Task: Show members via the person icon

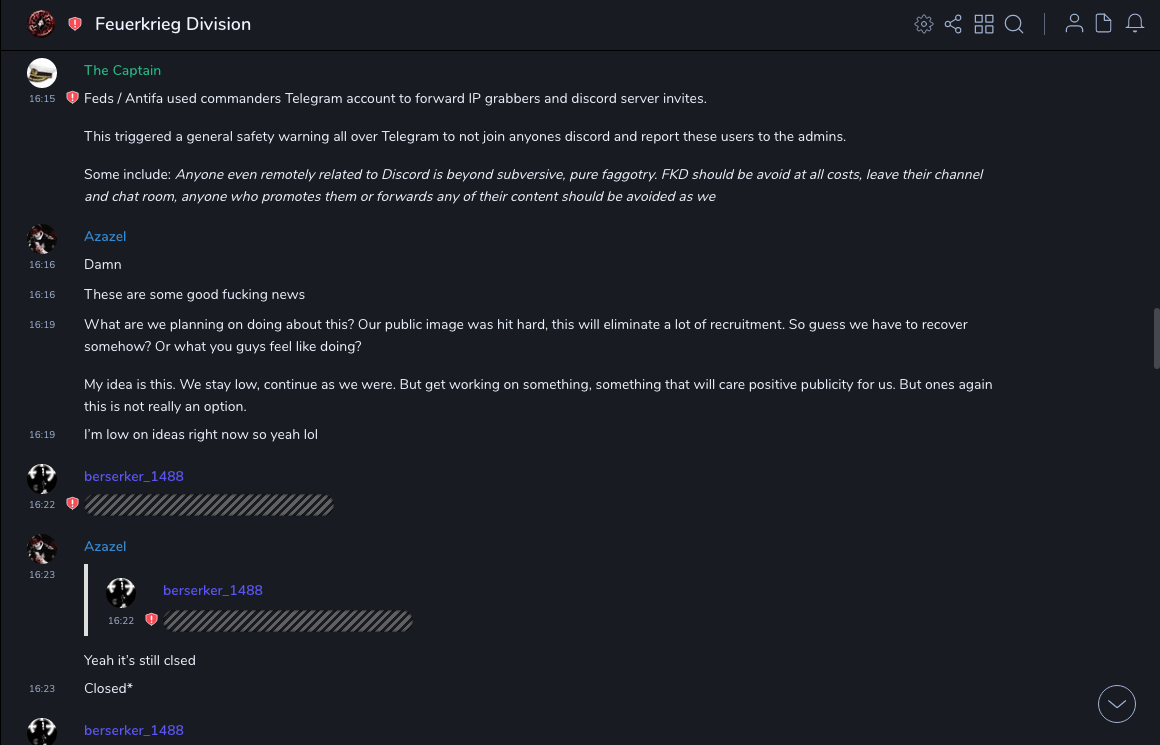Action: coord(1074,24)
